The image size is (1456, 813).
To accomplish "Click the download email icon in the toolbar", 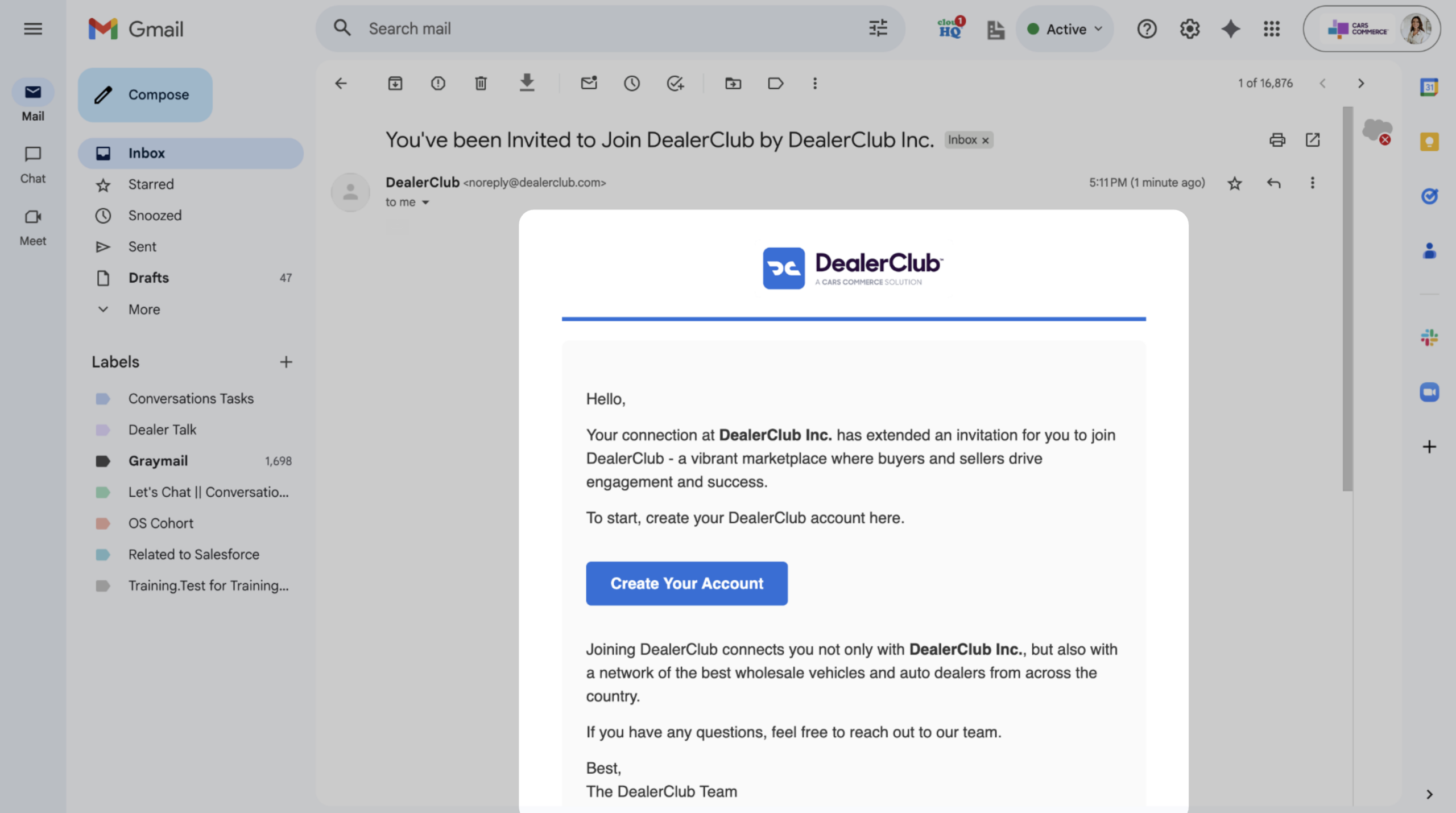I will pyautogui.click(x=527, y=83).
